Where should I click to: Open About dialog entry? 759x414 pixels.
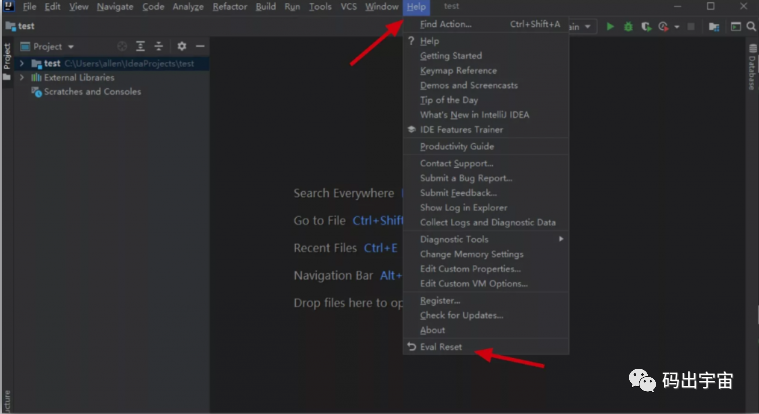coord(486,330)
